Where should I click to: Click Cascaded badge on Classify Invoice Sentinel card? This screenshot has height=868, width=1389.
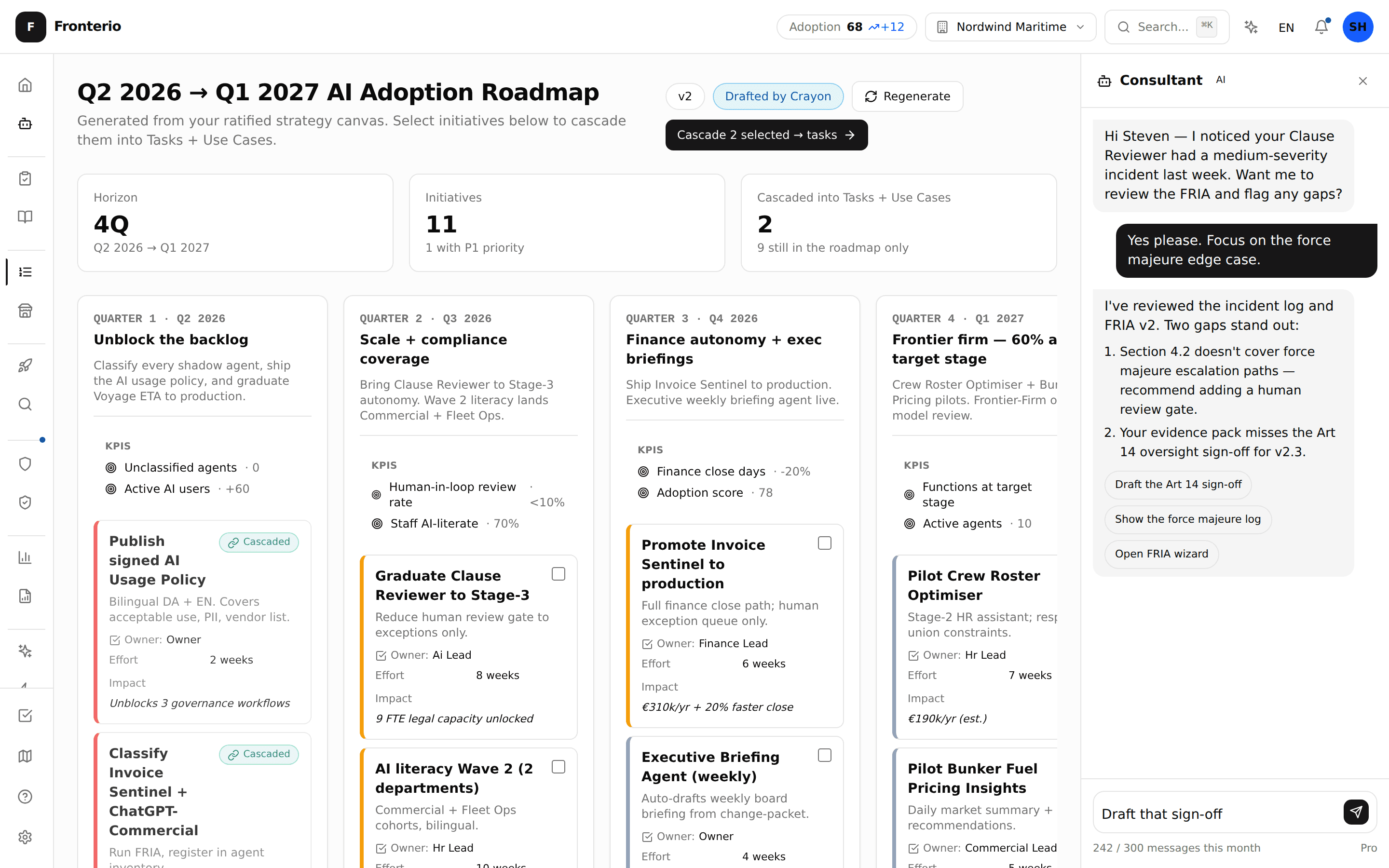[x=259, y=754]
